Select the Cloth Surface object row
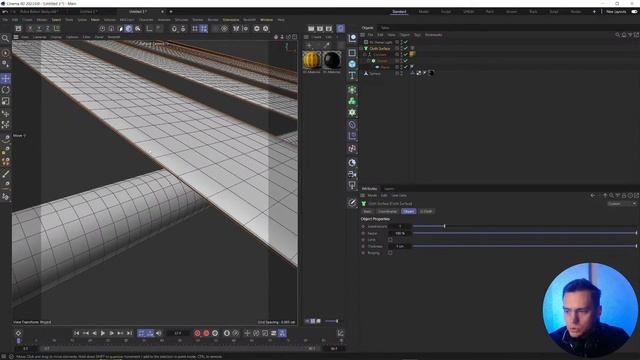The image size is (640, 360). coord(380,49)
